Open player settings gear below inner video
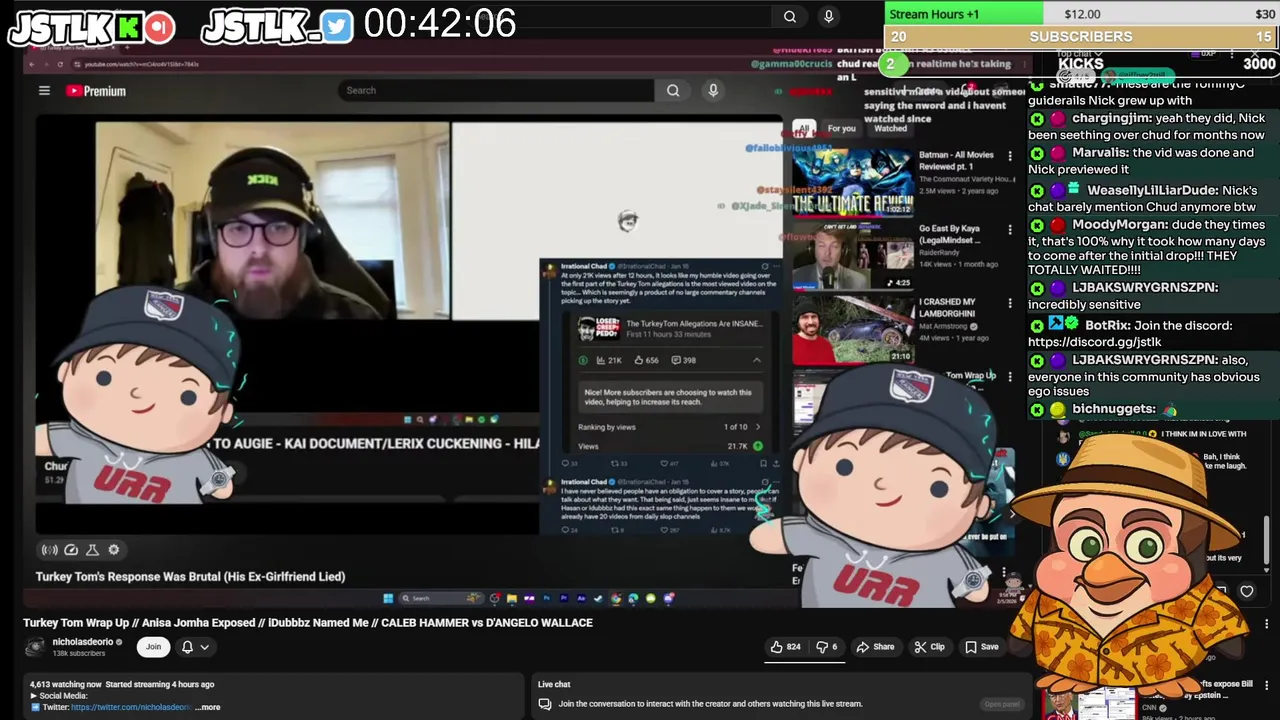 pos(113,550)
